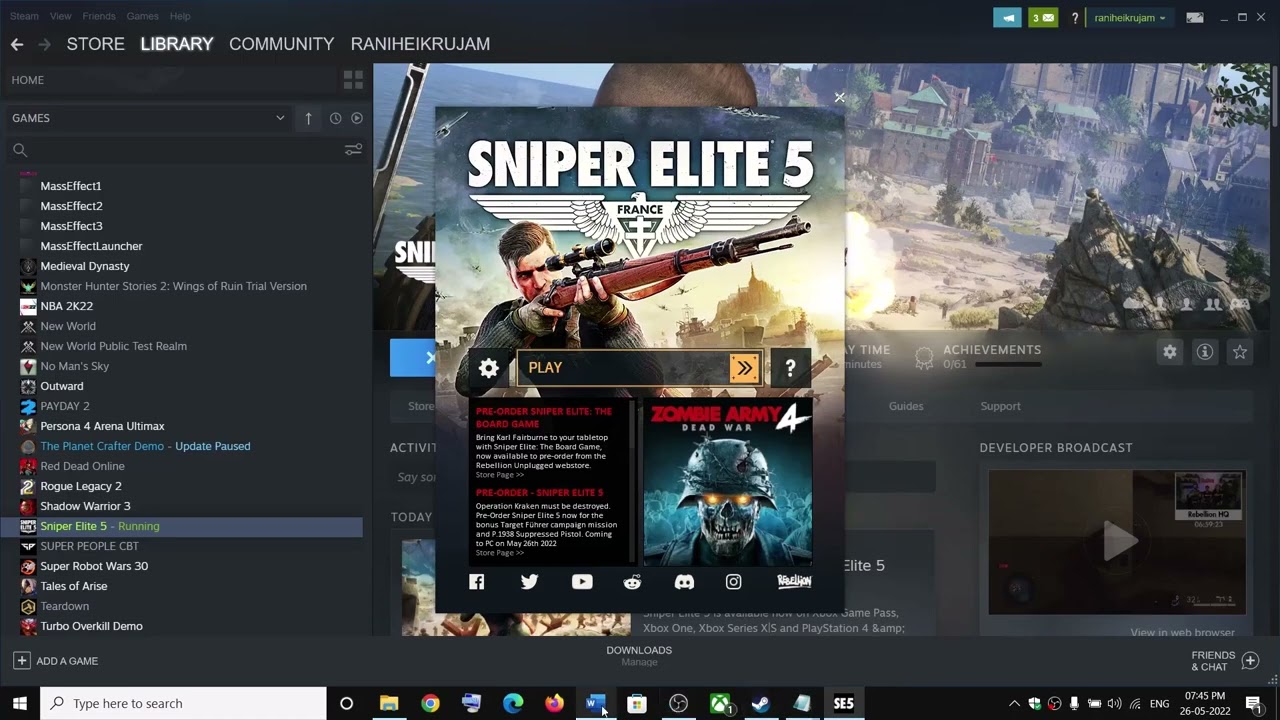The height and width of the screenshot is (720, 1280).
Task: Open Store Page link under Pre-Order Sniper Elite 5
Action: click(x=499, y=553)
